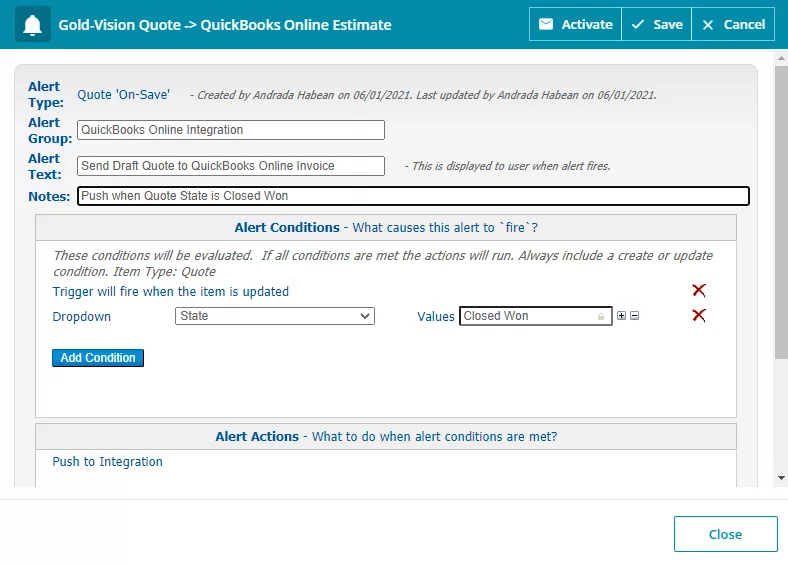Cancel editing via the Cancel button
The image size is (788, 565).
pos(733,24)
